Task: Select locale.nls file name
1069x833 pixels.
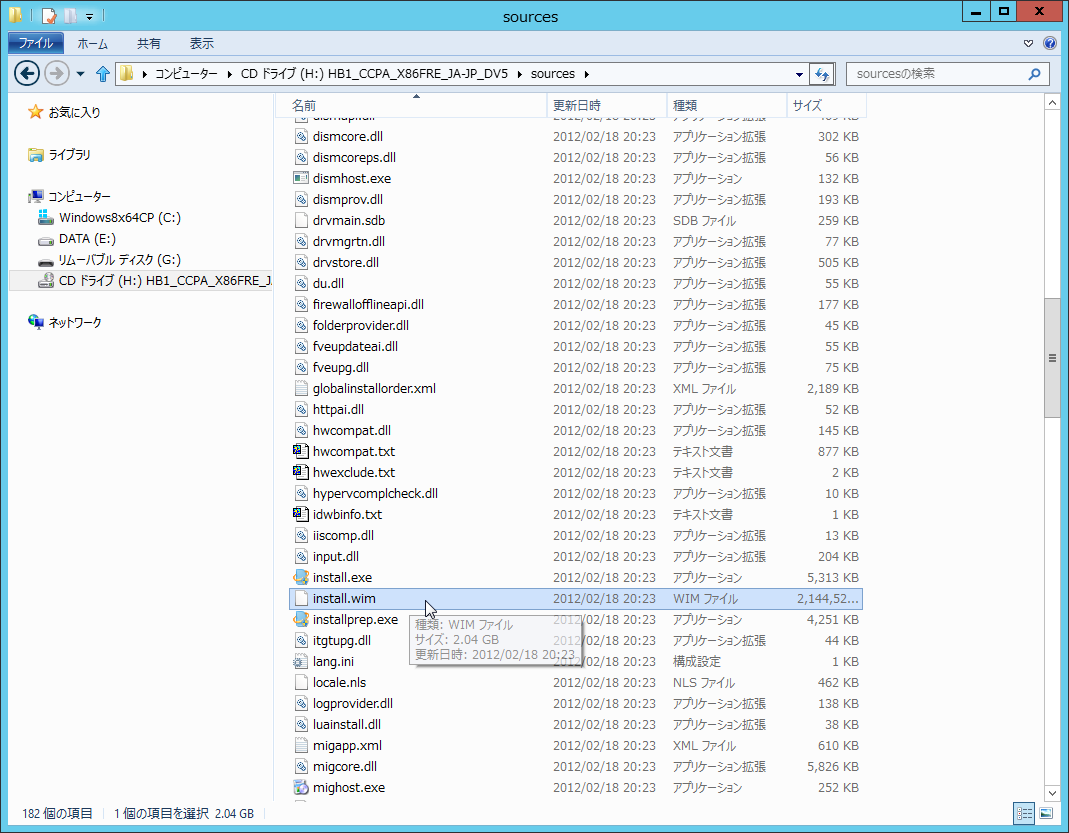Action: click(339, 682)
